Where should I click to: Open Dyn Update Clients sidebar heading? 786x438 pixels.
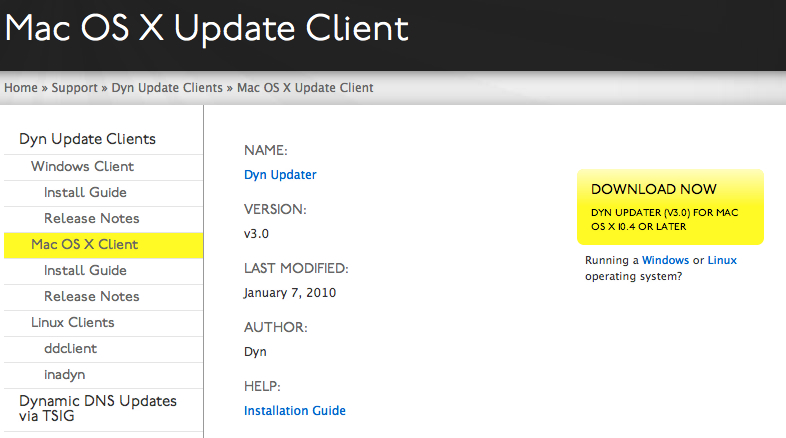(87, 139)
